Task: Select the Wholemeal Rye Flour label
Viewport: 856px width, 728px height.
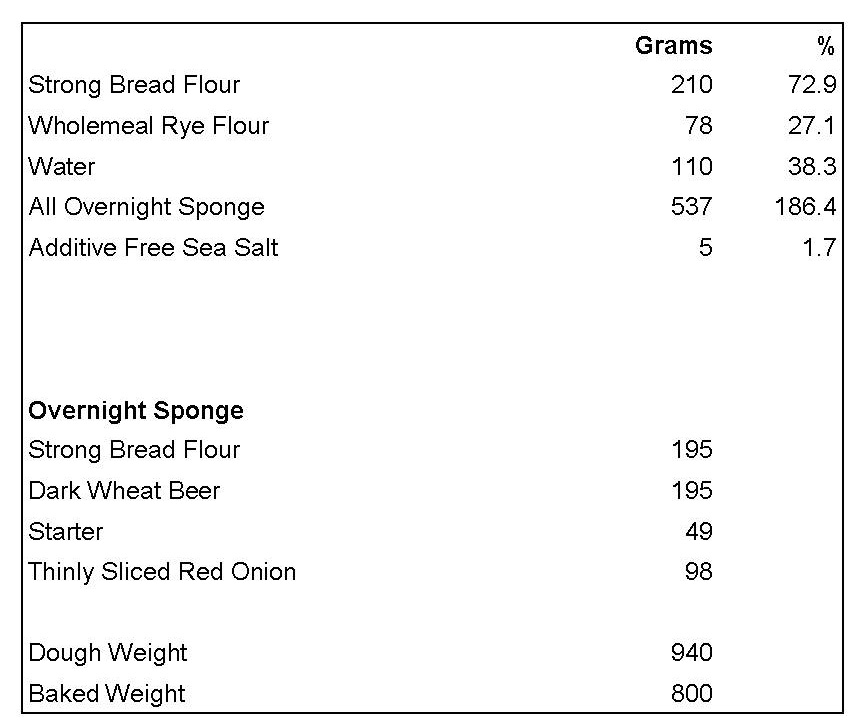Action: tap(149, 126)
